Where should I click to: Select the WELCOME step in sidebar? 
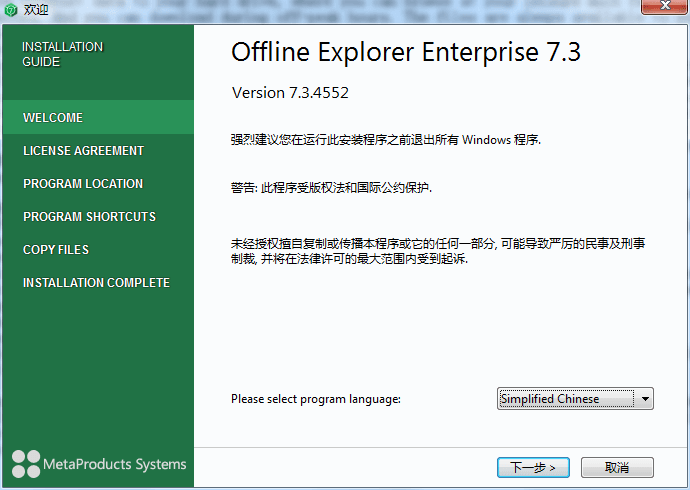[98, 117]
